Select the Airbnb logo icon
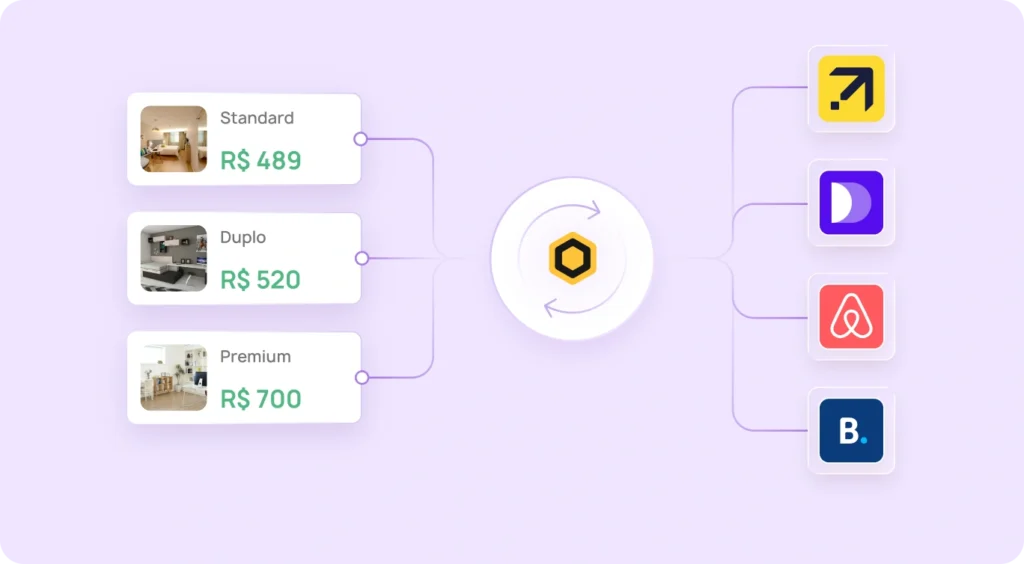The image size is (1024, 564). tap(851, 317)
